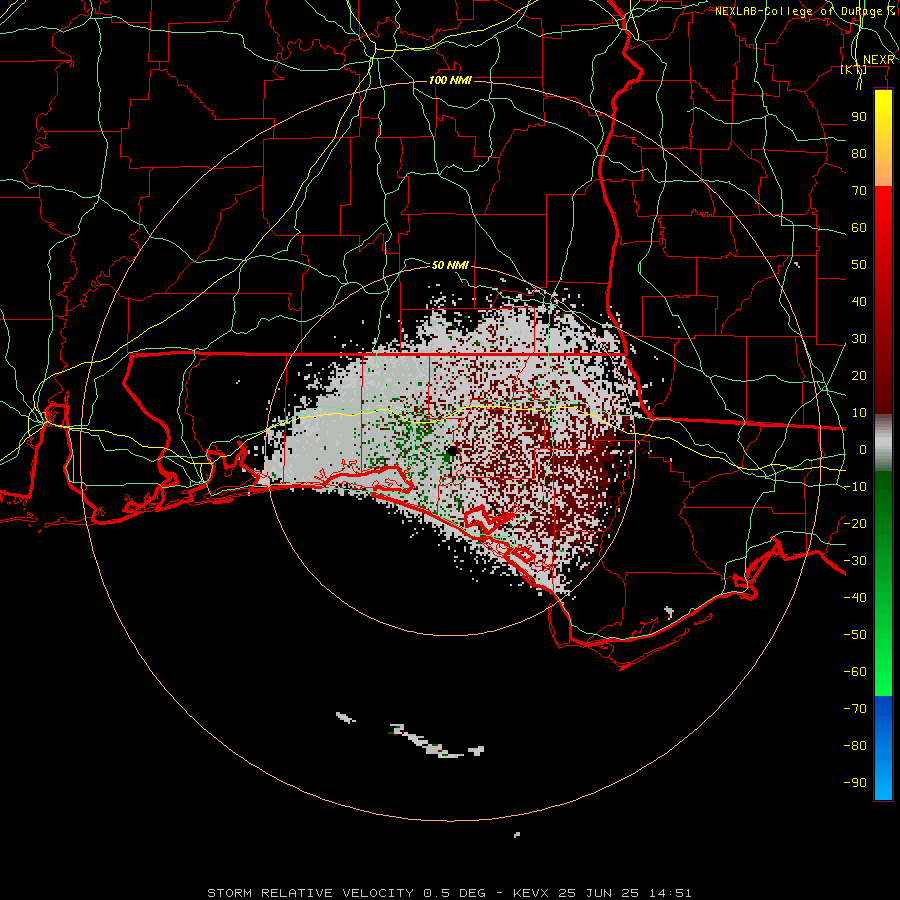Select the 90 value on the velocity scale
Screen dimensions: 900x900
[x=859, y=117]
